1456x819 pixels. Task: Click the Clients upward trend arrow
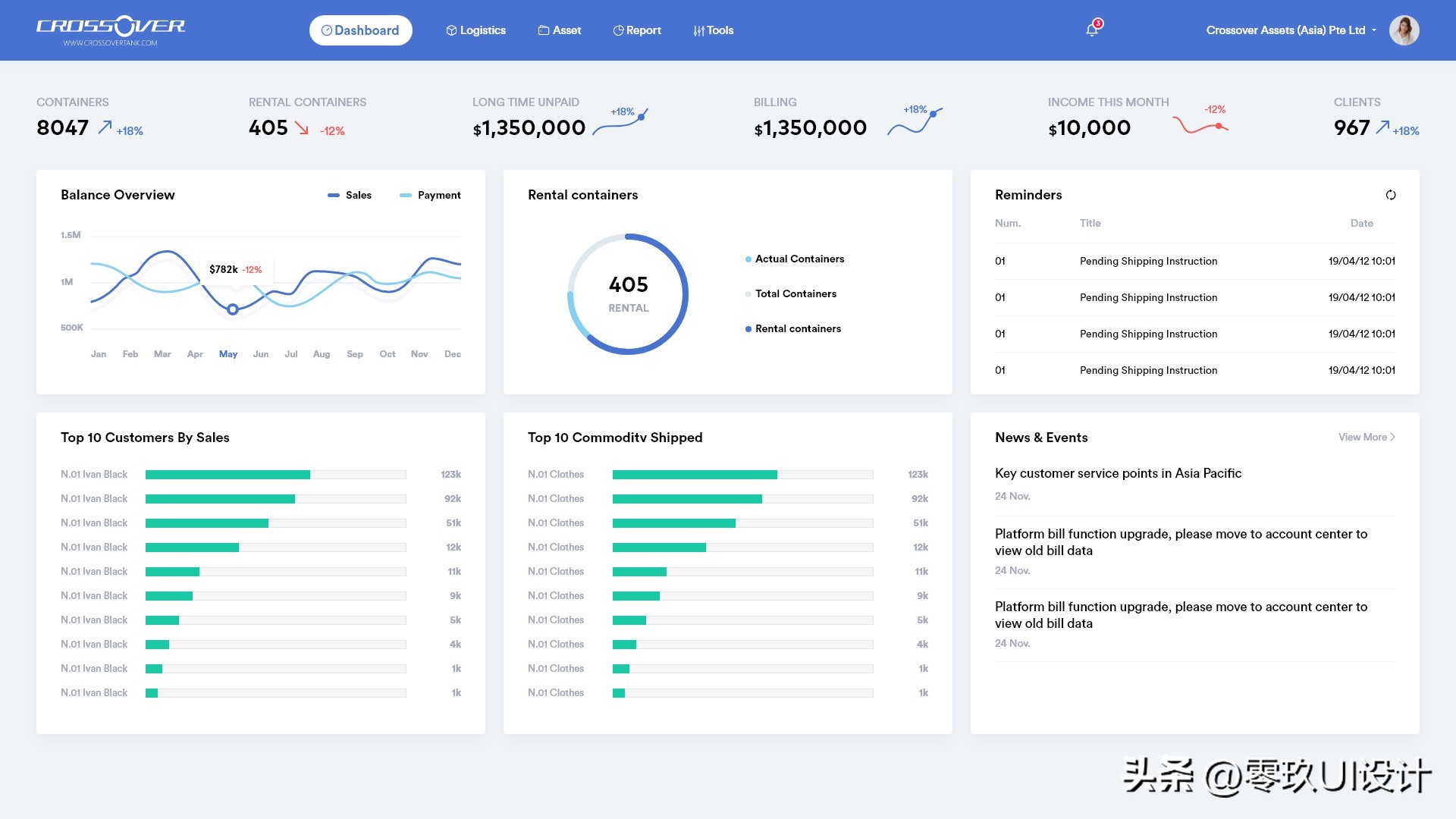click(x=1382, y=127)
